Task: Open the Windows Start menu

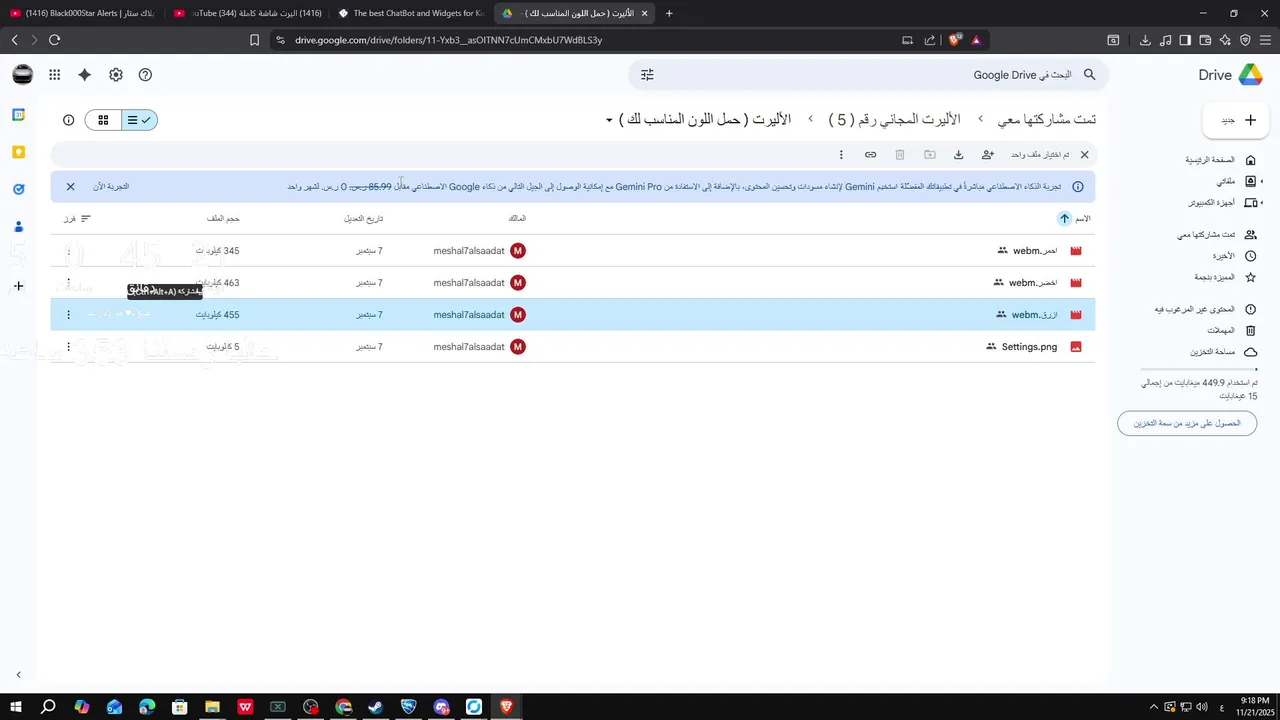Action: tap(16, 707)
